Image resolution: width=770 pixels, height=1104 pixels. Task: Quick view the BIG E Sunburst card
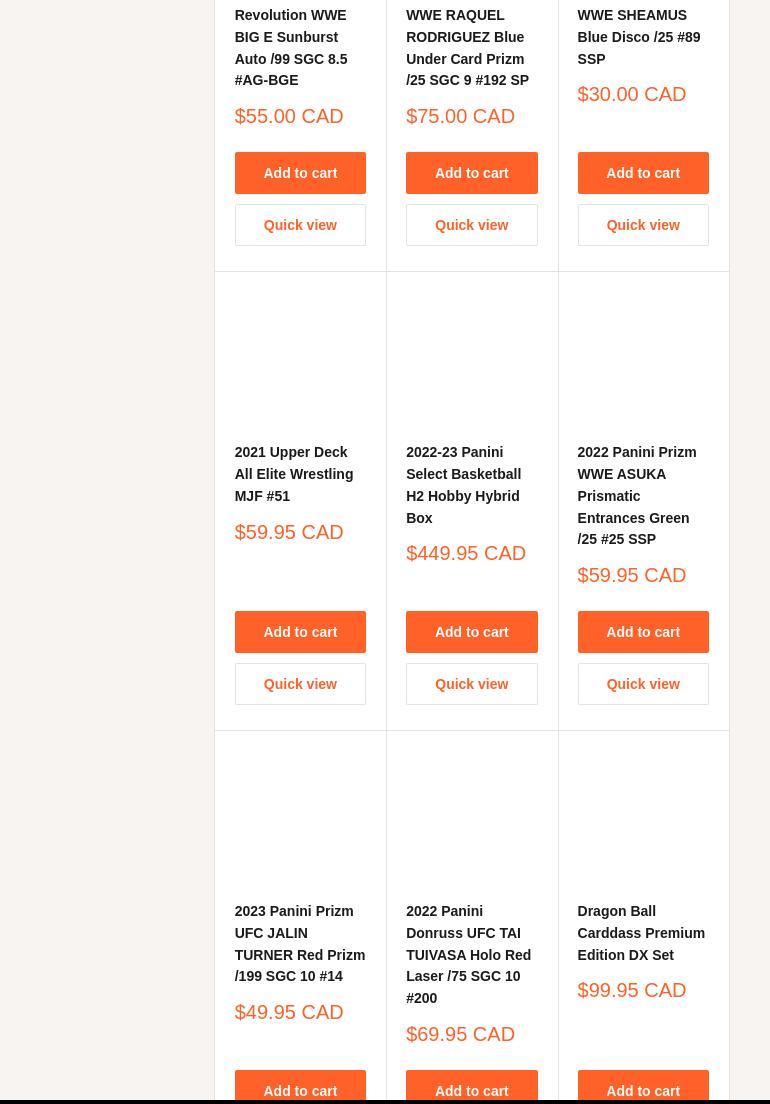point(300,225)
